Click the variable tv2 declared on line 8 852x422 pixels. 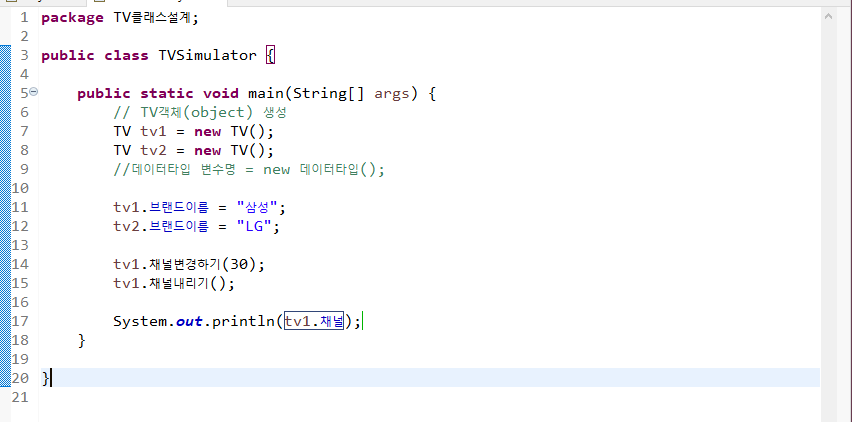tap(153, 150)
